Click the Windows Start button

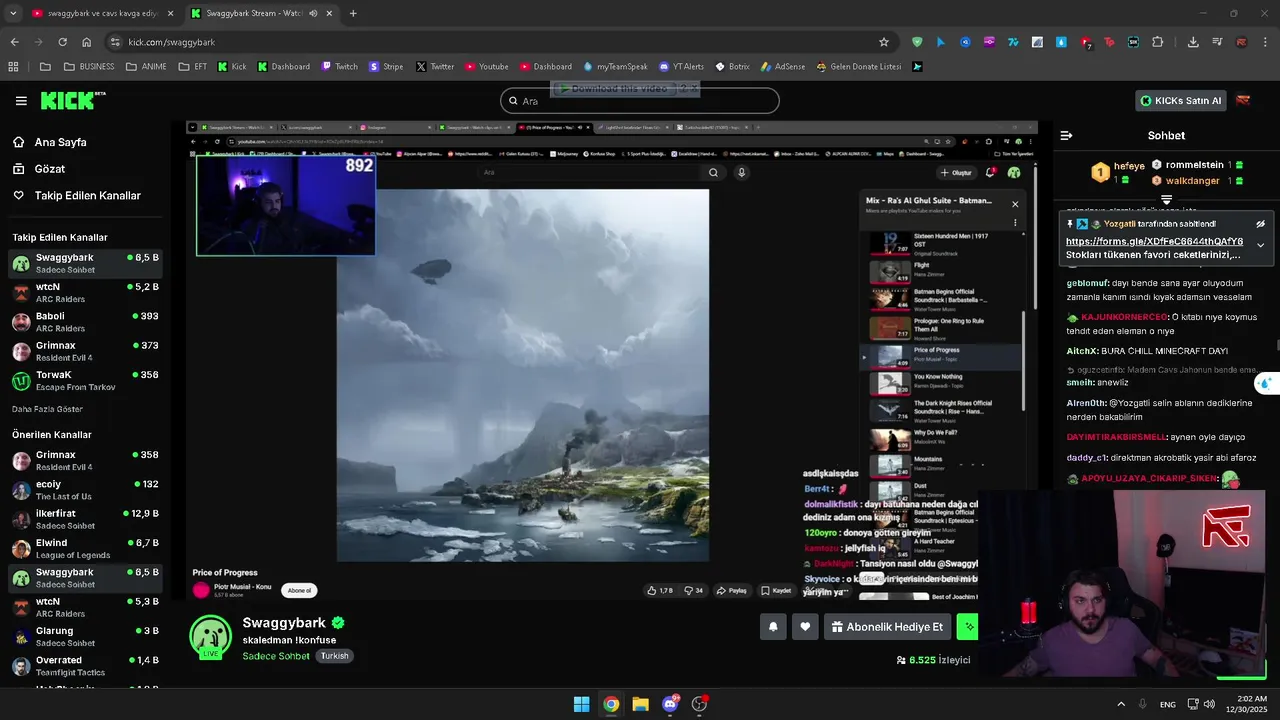pyautogui.click(x=581, y=704)
